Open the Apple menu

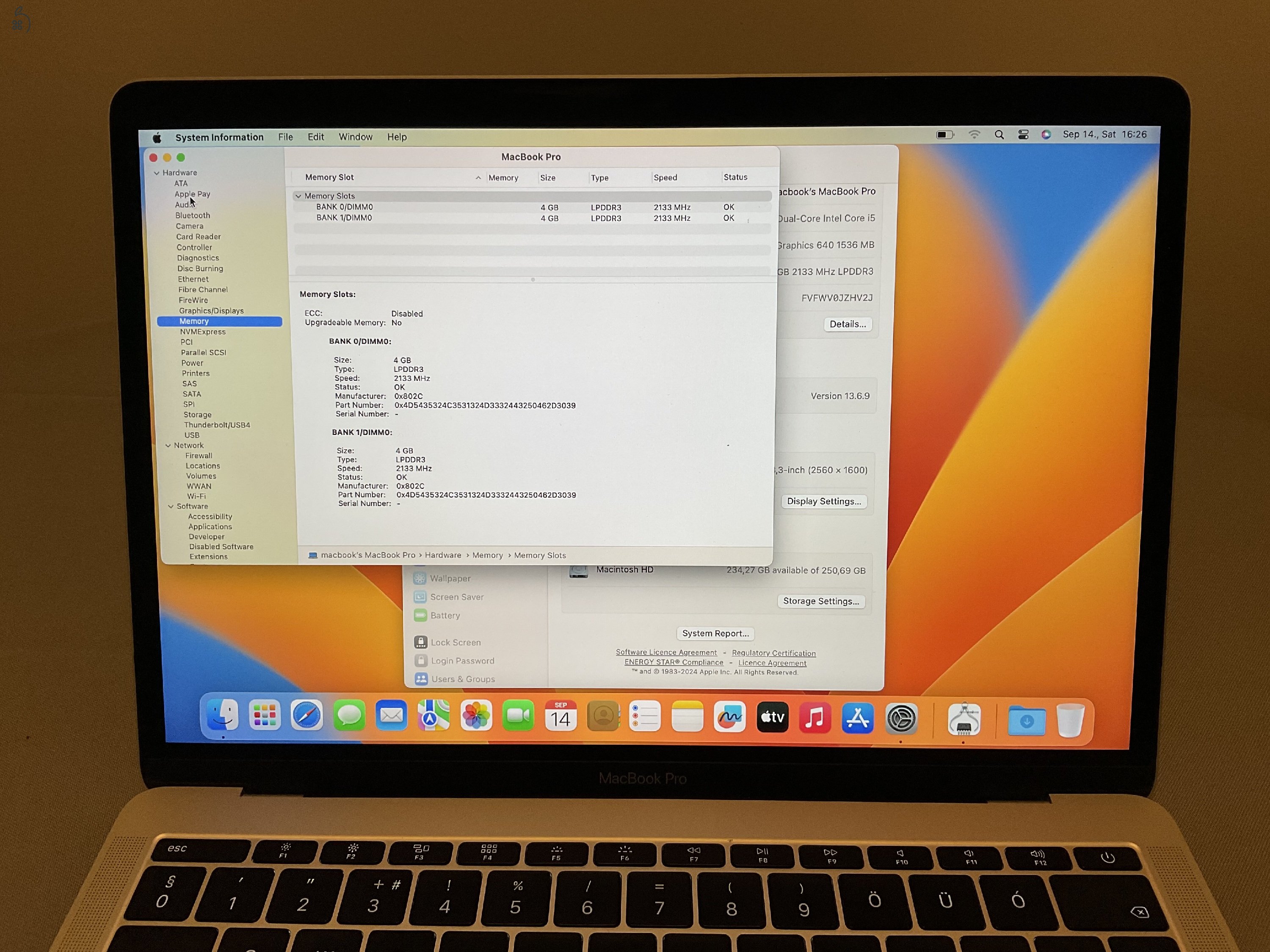point(157,138)
